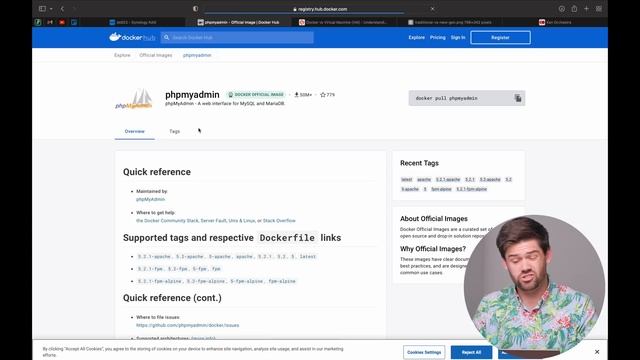640x360 pixels.
Task: Click the Register button
Action: [500, 38]
